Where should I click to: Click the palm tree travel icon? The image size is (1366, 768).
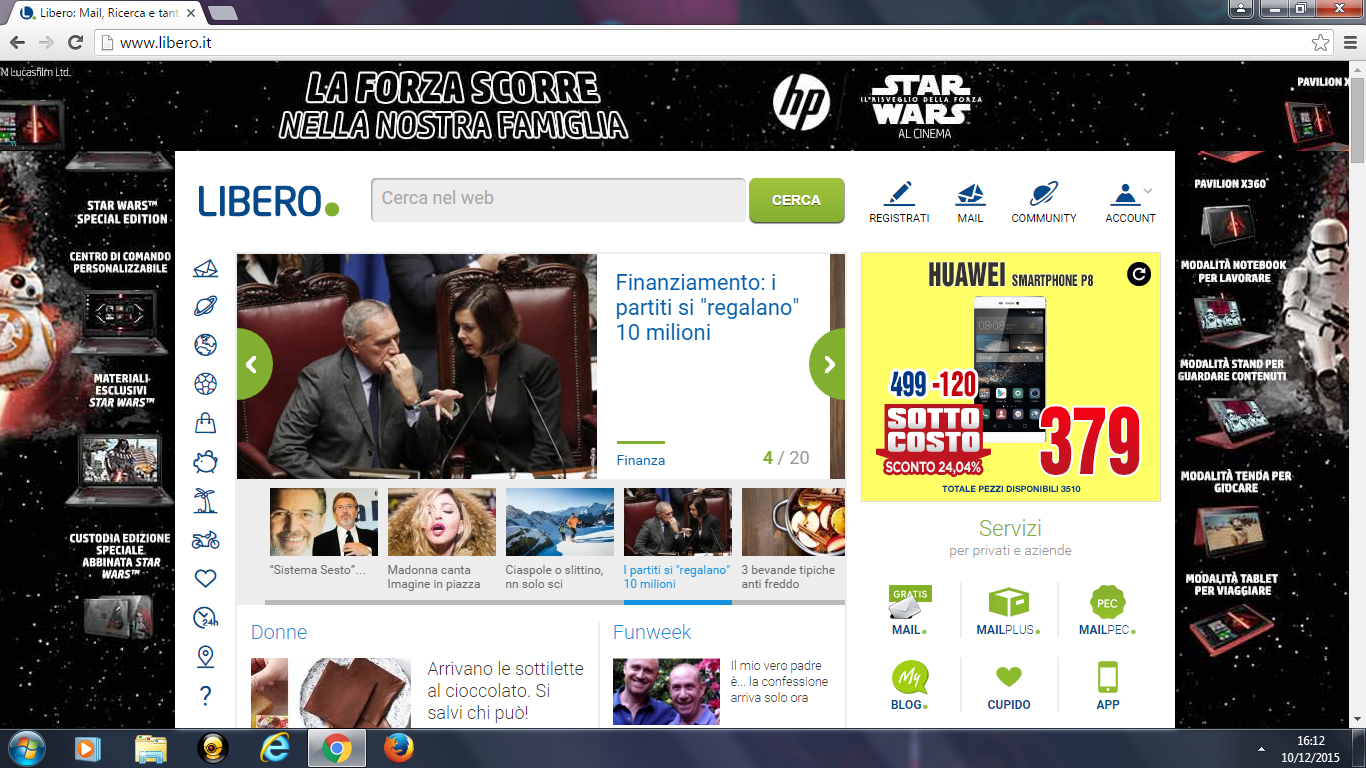pyautogui.click(x=205, y=501)
